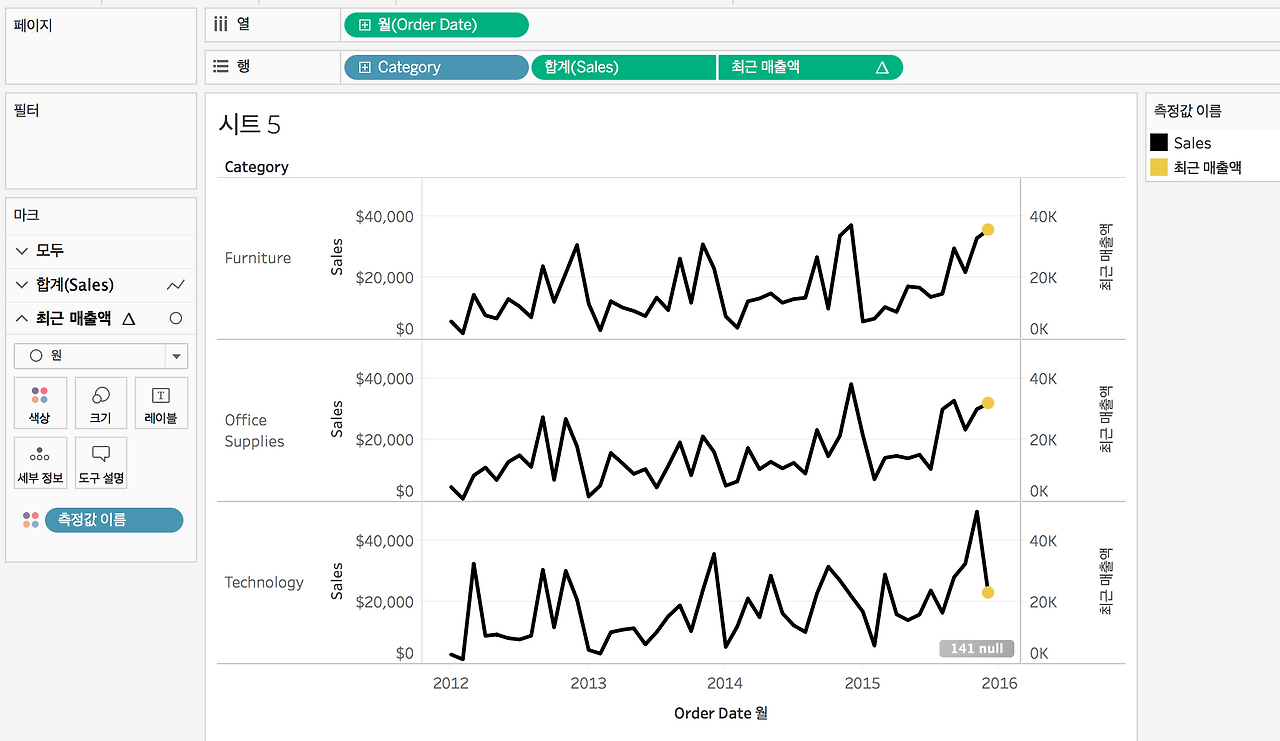1280x741 pixels.
Task: Click the 도구 설명 (tooltip) marks button
Action: [x=101, y=463]
